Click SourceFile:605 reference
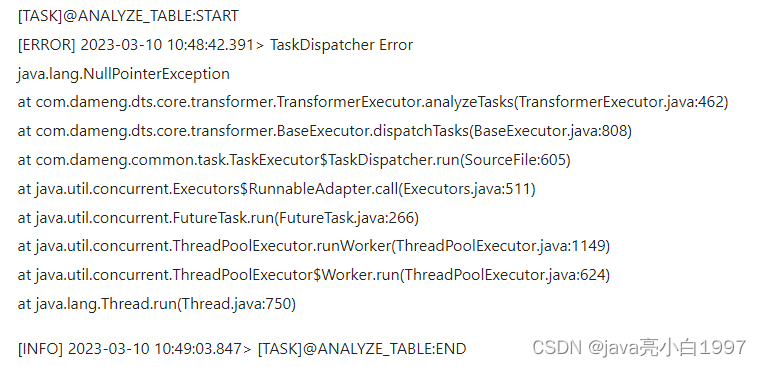The image size is (761, 367). coord(515,160)
